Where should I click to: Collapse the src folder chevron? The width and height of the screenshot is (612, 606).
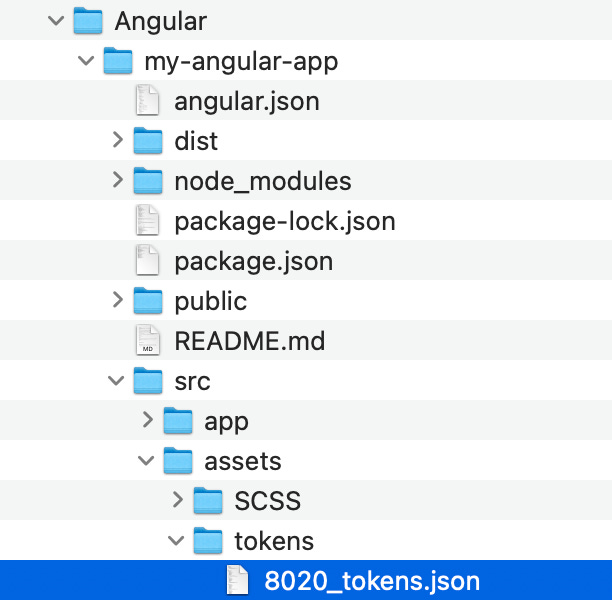pos(116,380)
